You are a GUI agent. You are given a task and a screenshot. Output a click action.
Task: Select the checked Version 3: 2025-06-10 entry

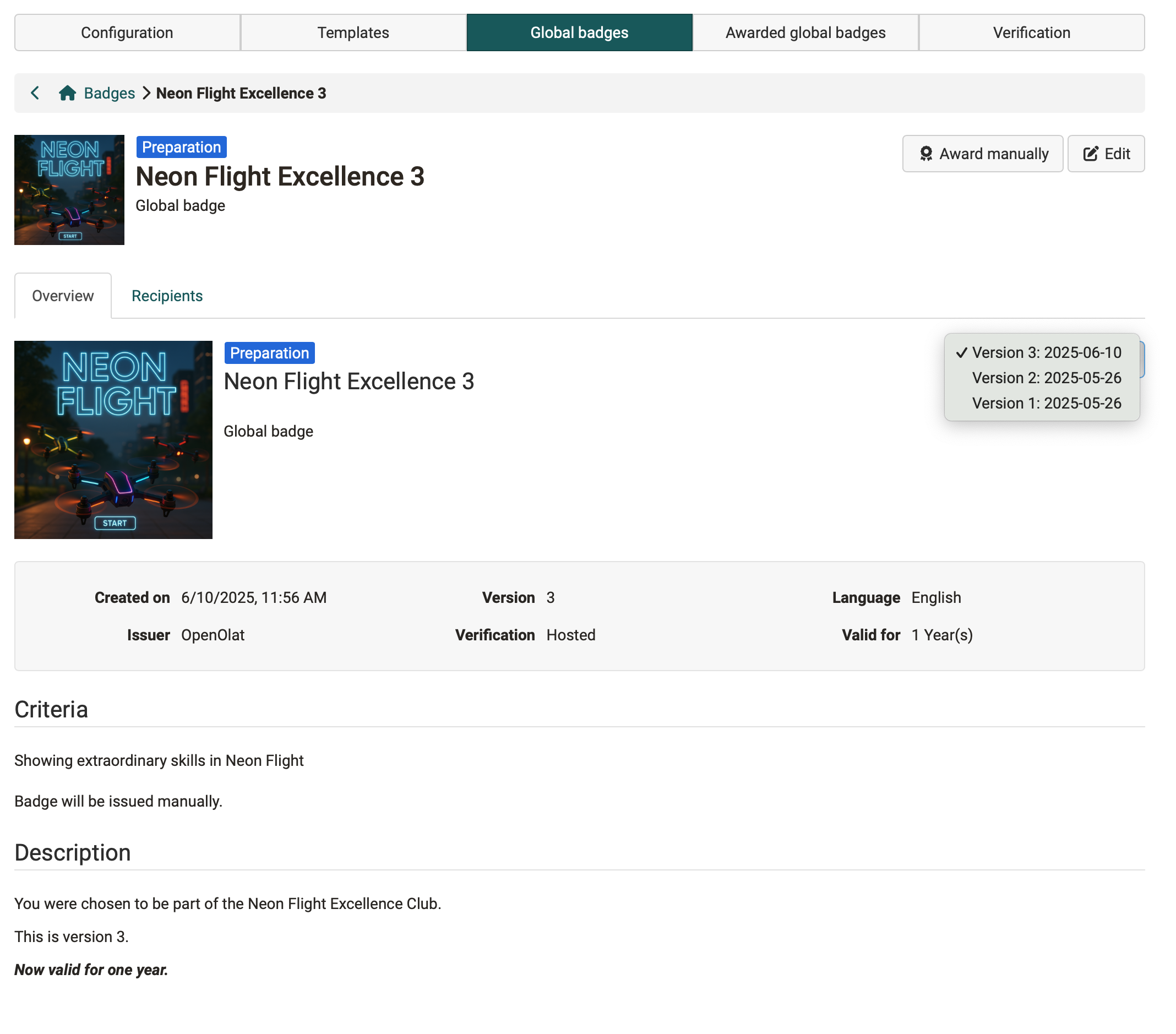(1046, 352)
